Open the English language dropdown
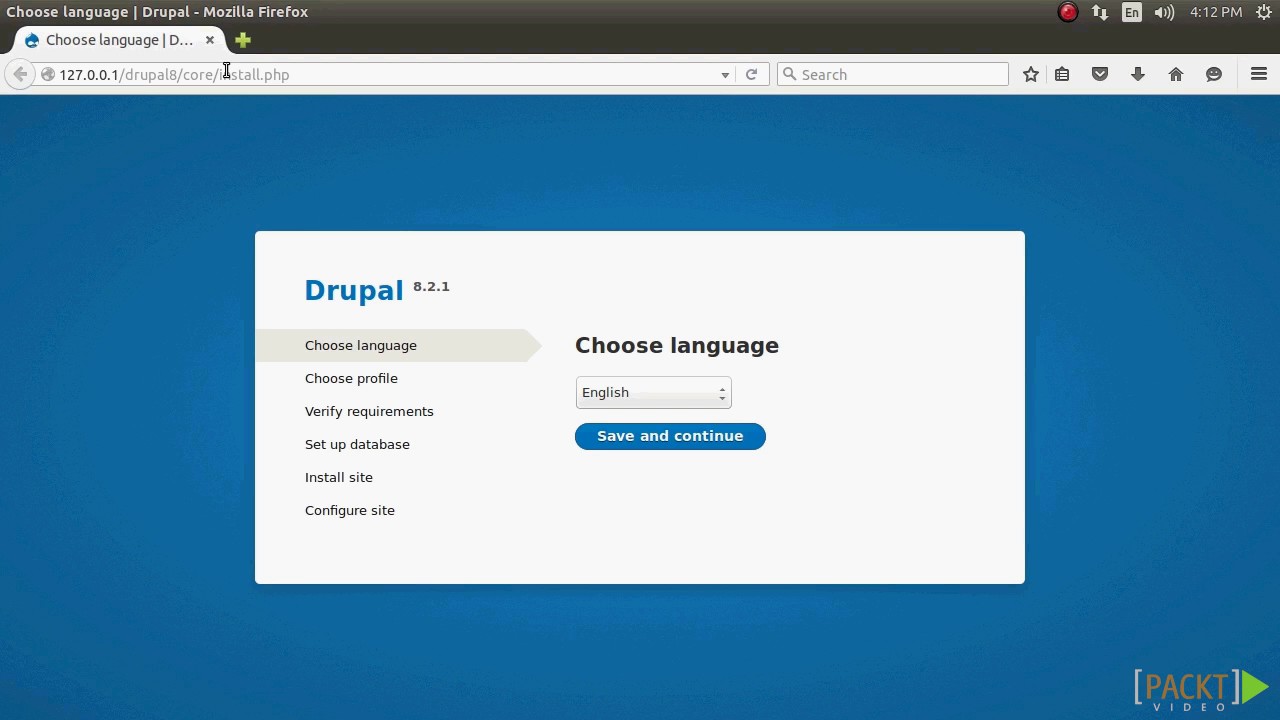The height and width of the screenshot is (720, 1280). pos(653,393)
